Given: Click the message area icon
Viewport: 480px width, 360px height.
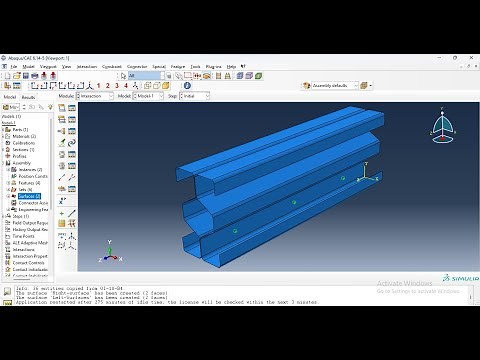Looking at the screenshot, I should point(7,292).
